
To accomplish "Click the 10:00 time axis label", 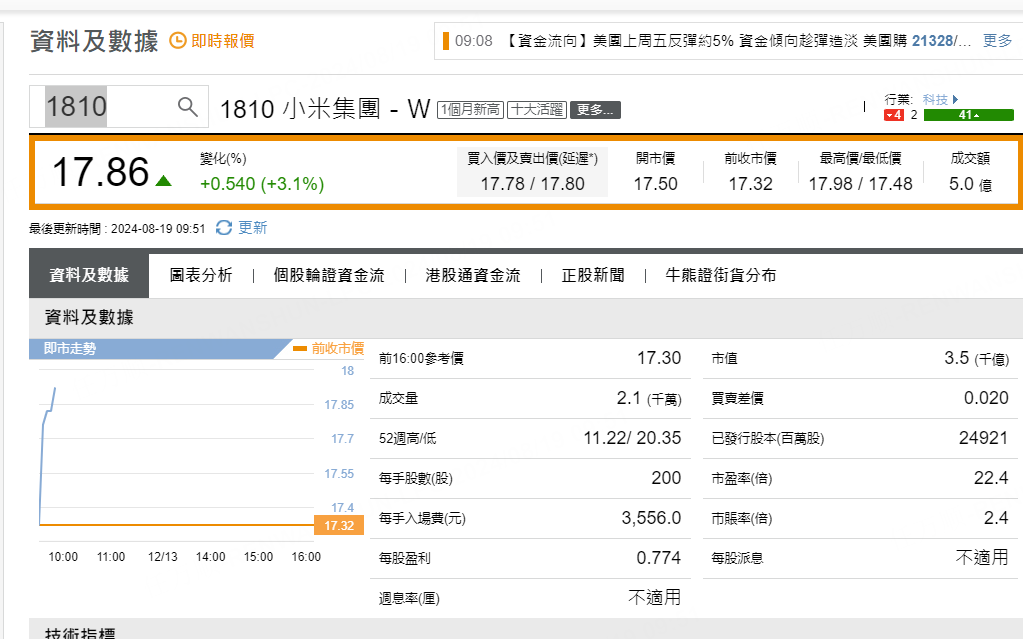I will point(63,557).
